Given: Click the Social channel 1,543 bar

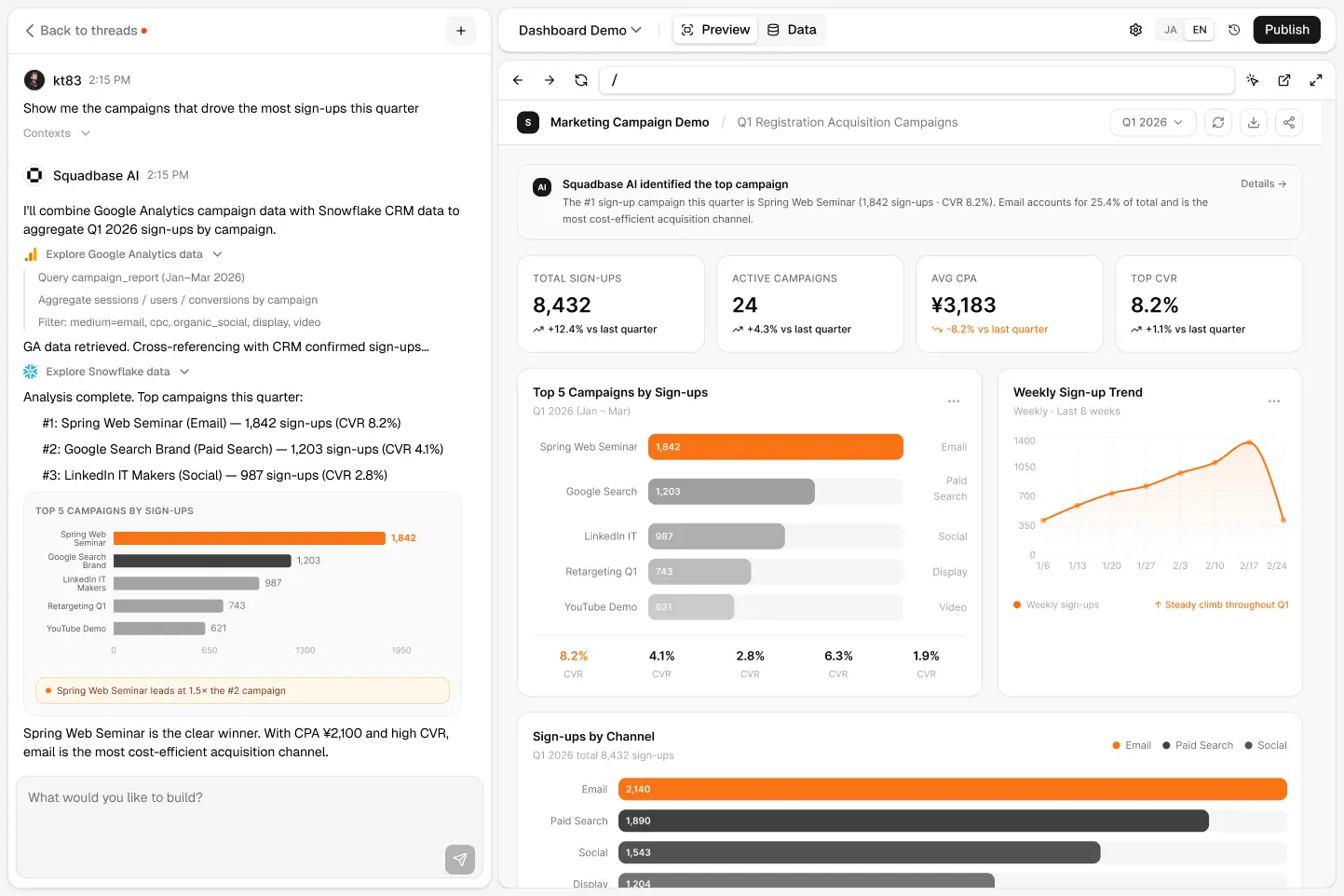Looking at the screenshot, I should click(860, 852).
